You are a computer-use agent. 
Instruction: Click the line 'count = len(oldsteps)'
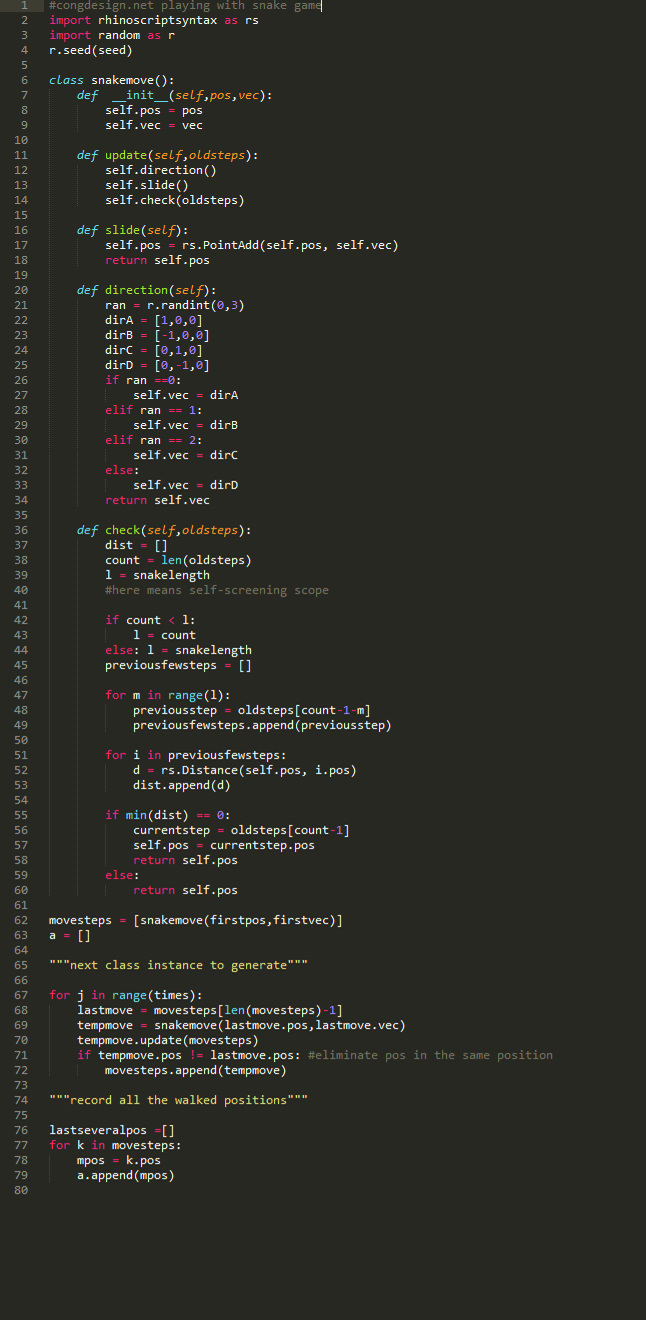[178, 560]
